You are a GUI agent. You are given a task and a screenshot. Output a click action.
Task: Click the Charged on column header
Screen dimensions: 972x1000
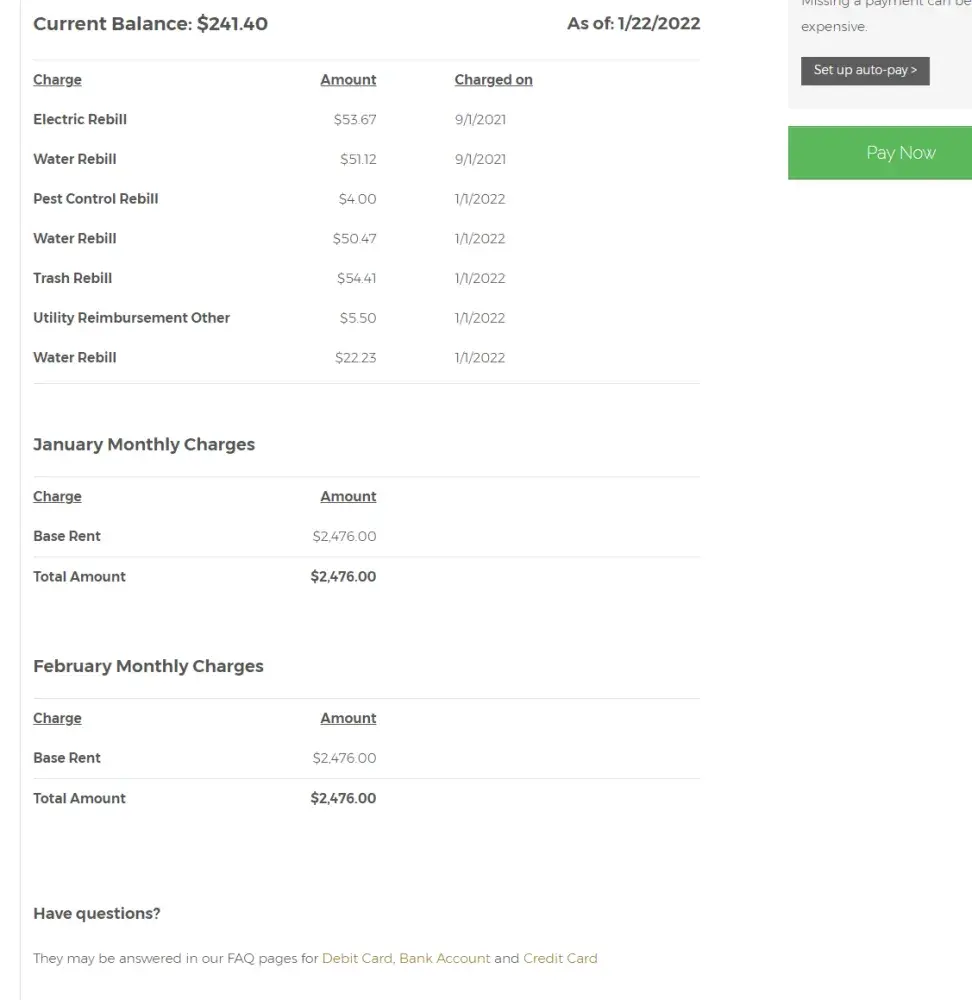(x=493, y=80)
